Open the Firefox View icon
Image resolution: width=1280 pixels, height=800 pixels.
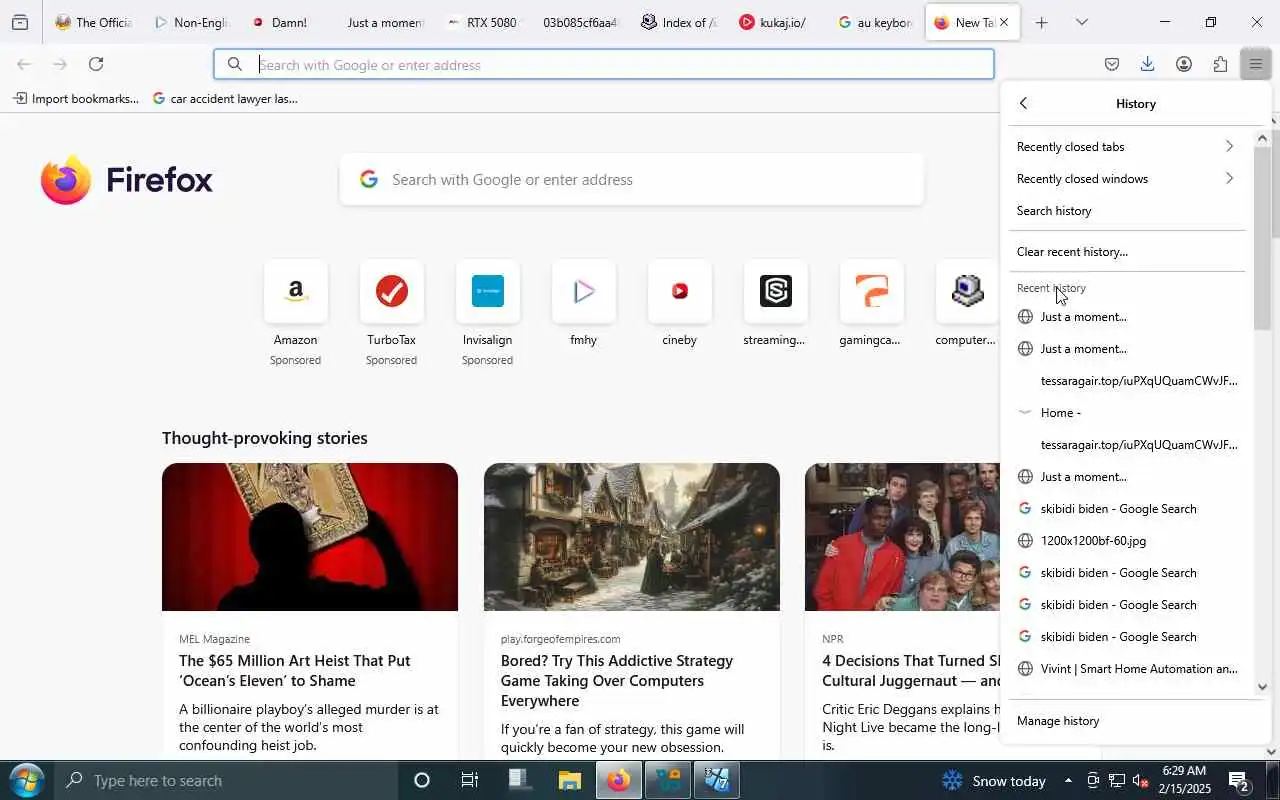click(20, 22)
